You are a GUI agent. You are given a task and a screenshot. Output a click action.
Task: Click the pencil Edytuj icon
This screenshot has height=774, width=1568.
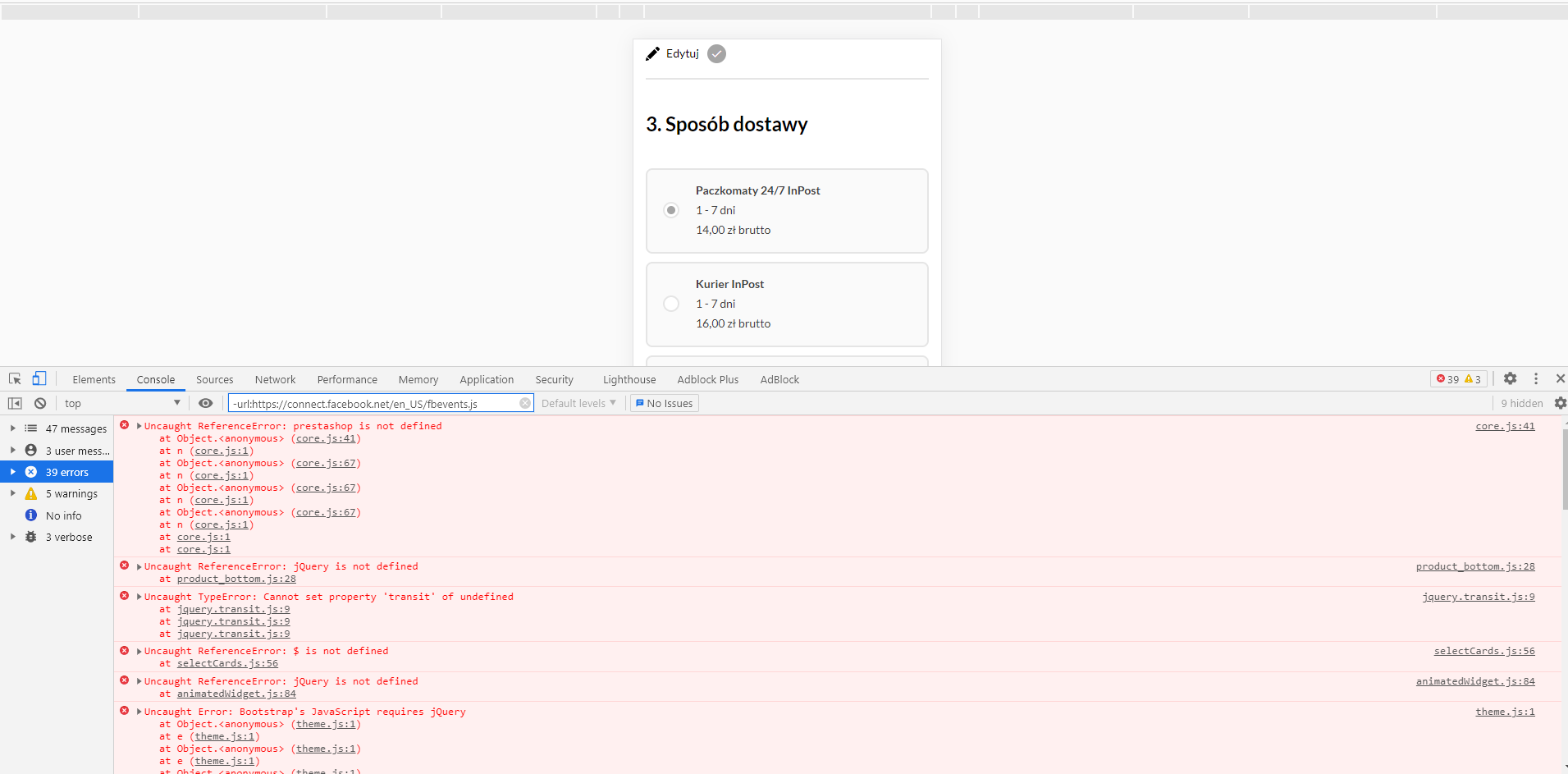[x=653, y=53]
